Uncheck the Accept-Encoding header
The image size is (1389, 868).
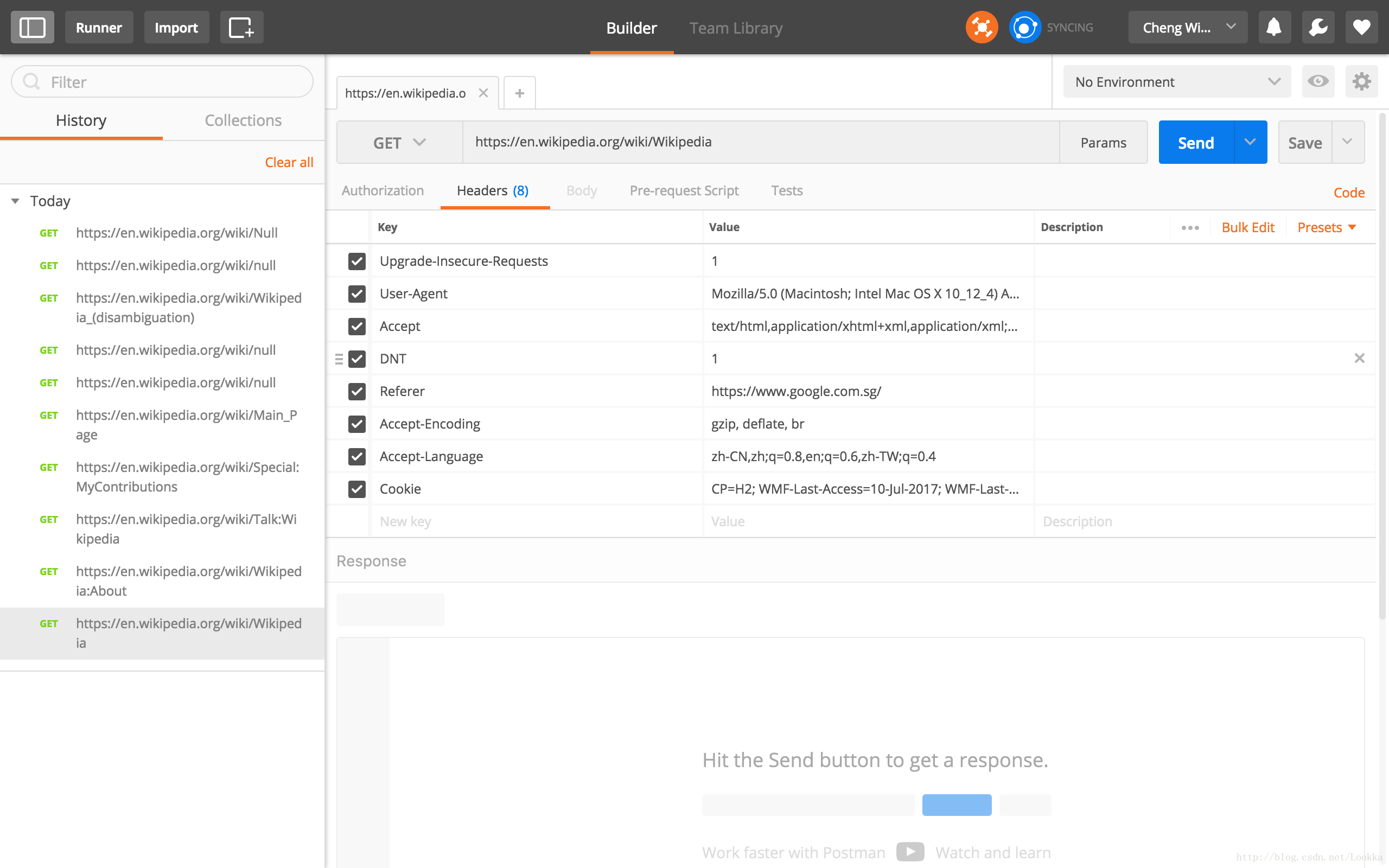357,424
